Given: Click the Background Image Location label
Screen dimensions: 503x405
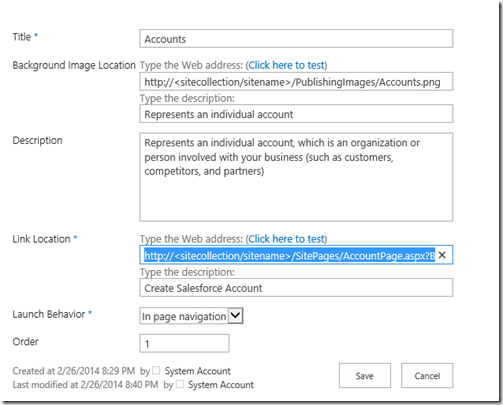Looking at the screenshot, I should coord(74,65).
